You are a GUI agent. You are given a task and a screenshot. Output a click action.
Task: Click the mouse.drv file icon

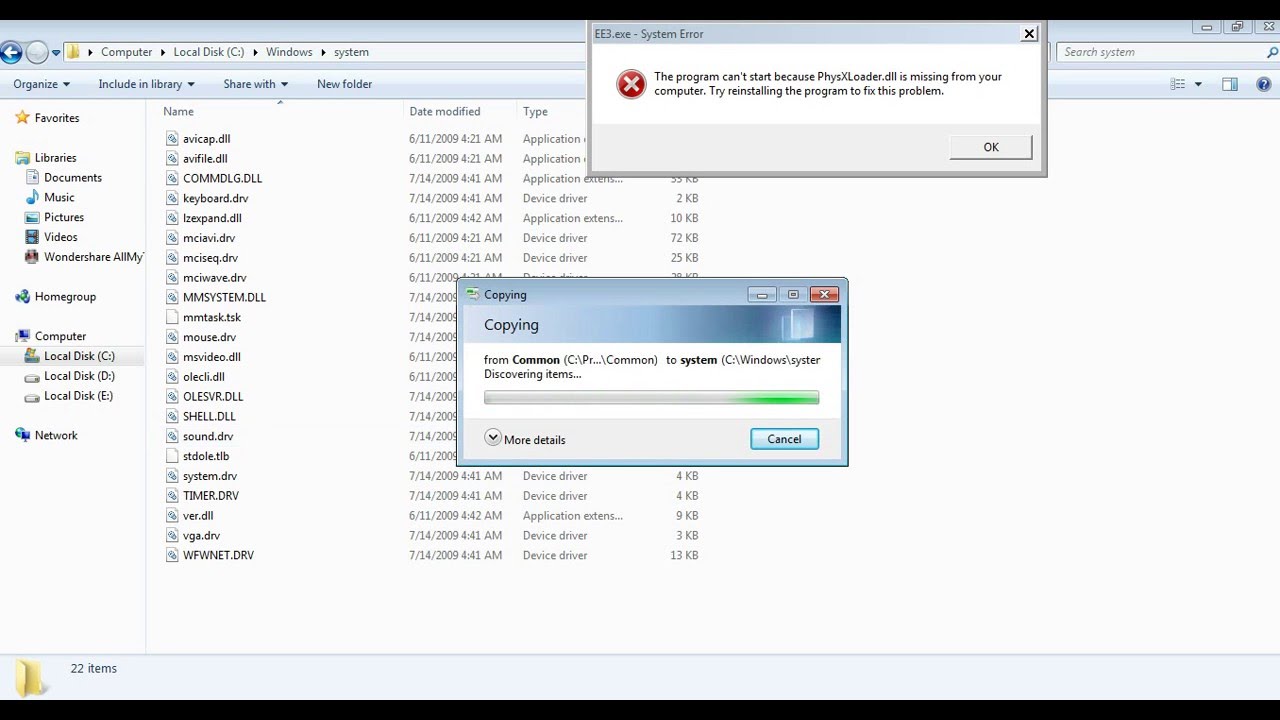(172, 337)
